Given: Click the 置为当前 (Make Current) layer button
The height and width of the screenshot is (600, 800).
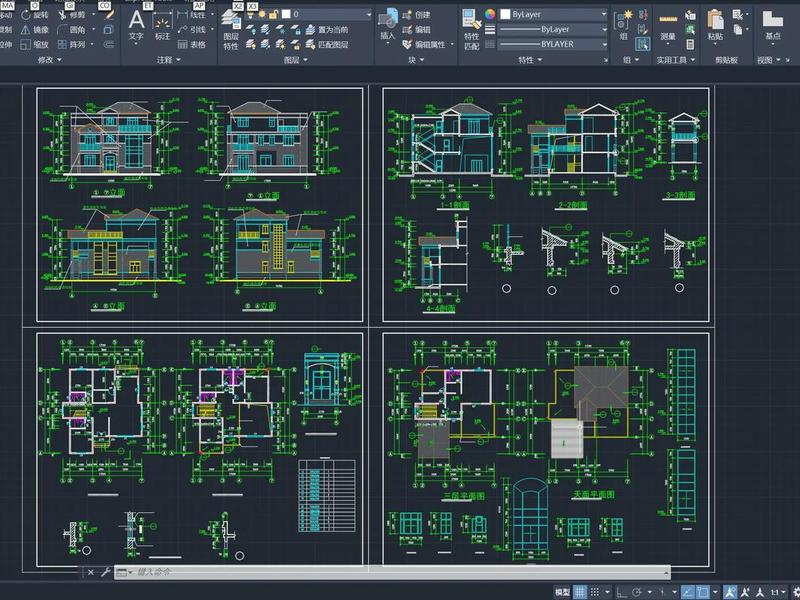Looking at the screenshot, I should (326, 30).
